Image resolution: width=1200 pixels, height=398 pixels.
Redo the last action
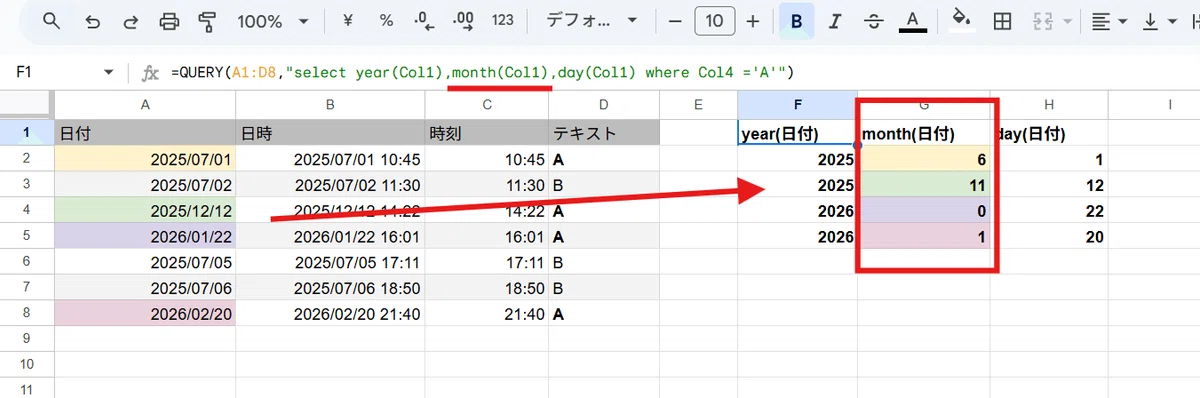point(131,21)
